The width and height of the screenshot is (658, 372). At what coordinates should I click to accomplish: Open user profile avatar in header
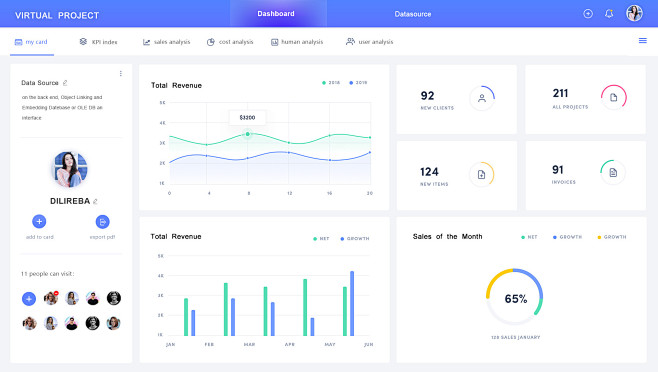point(634,13)
